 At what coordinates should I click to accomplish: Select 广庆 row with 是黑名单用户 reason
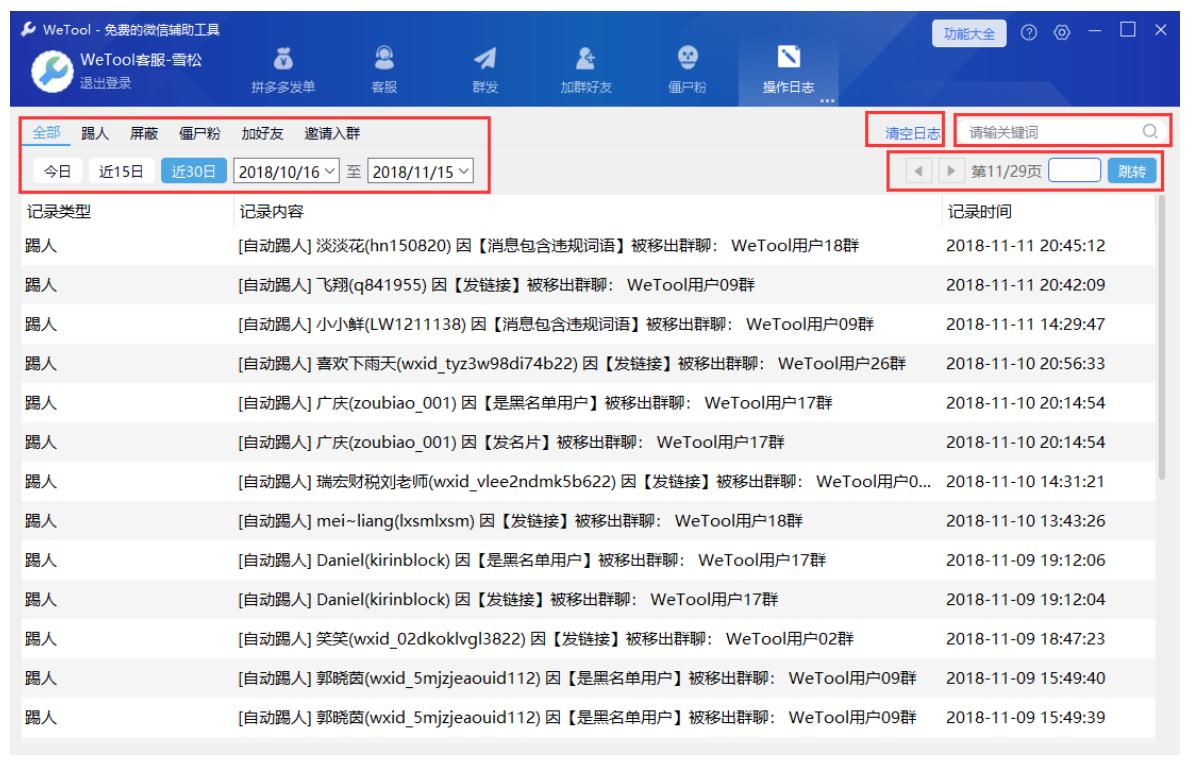(x=588, y=403)
